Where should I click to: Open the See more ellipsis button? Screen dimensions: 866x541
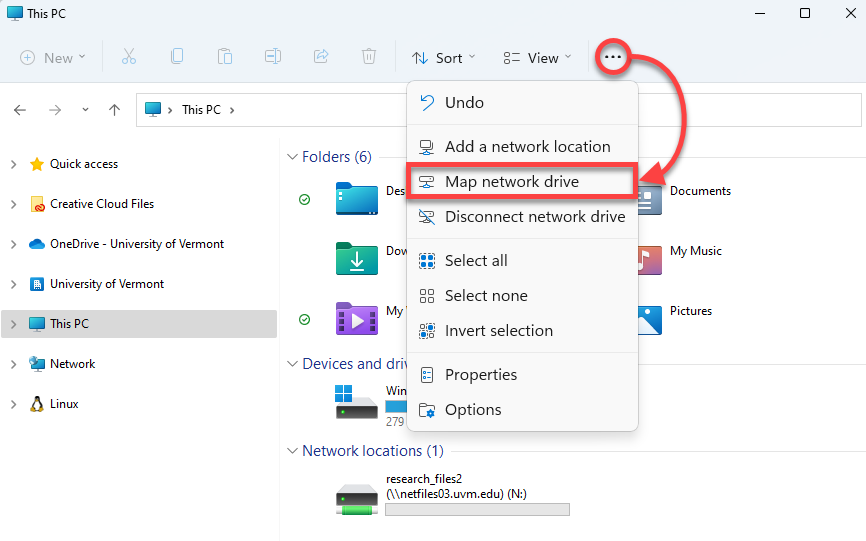(x=612, y=57)
